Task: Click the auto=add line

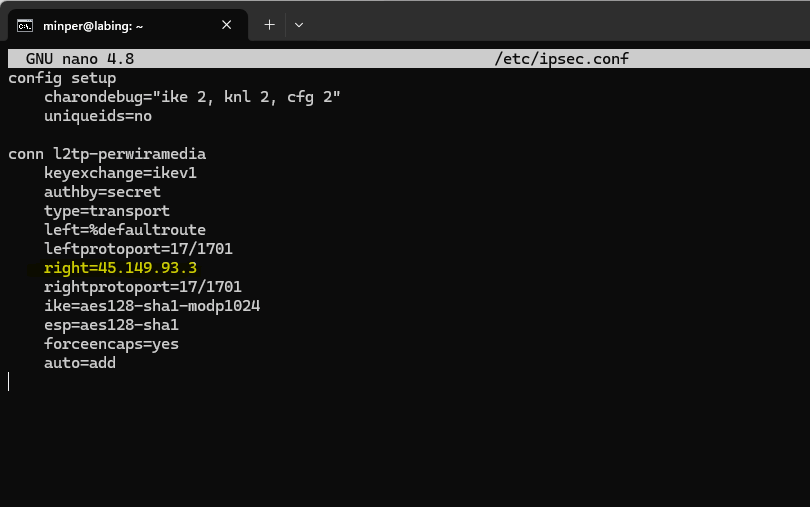Action: pos(80,363)
